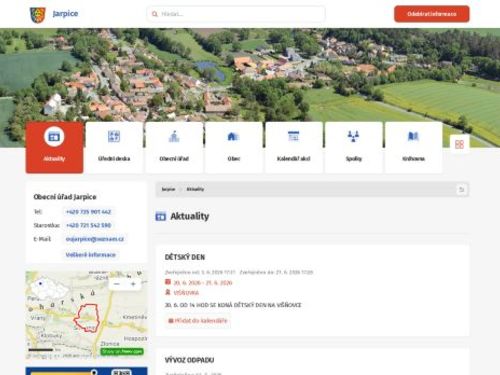Click the Višňovka location pin icon
Image resolution: width=500 pixels, height=375 pixels.
point(168,292)
